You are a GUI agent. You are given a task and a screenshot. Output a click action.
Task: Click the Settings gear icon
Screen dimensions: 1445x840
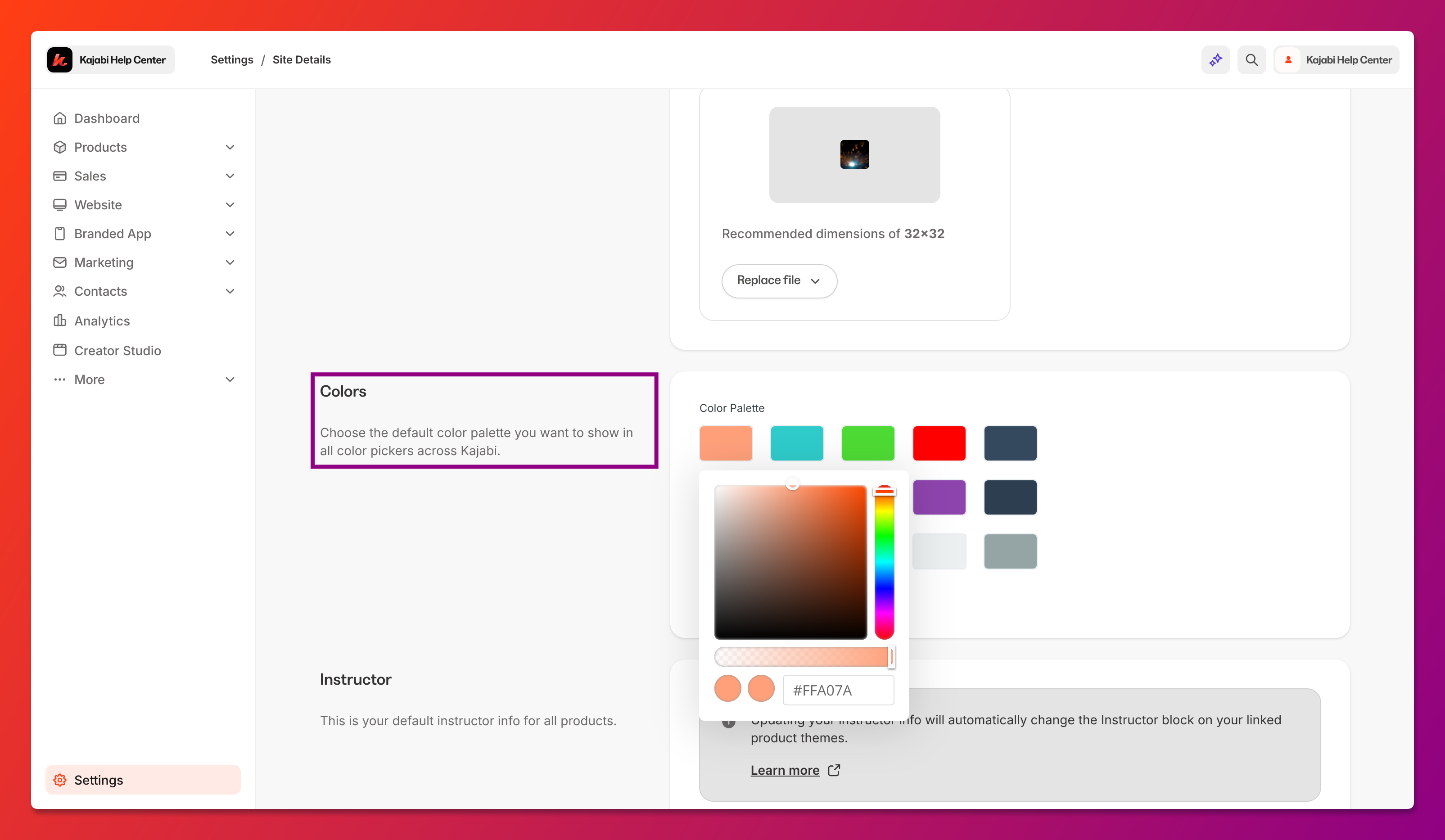click(x=59, y=780)
